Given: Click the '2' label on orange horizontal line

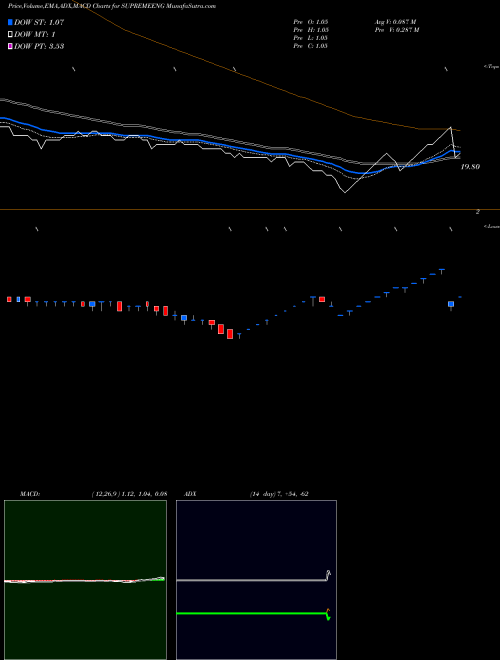Looking at the screenshot, I should [477, 212].
